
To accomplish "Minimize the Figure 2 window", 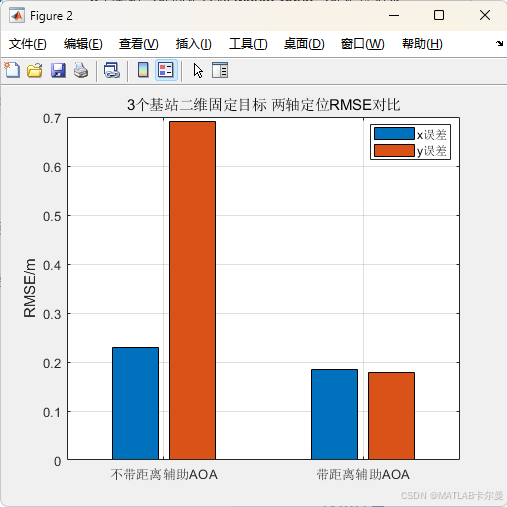I will coord(394,15).
